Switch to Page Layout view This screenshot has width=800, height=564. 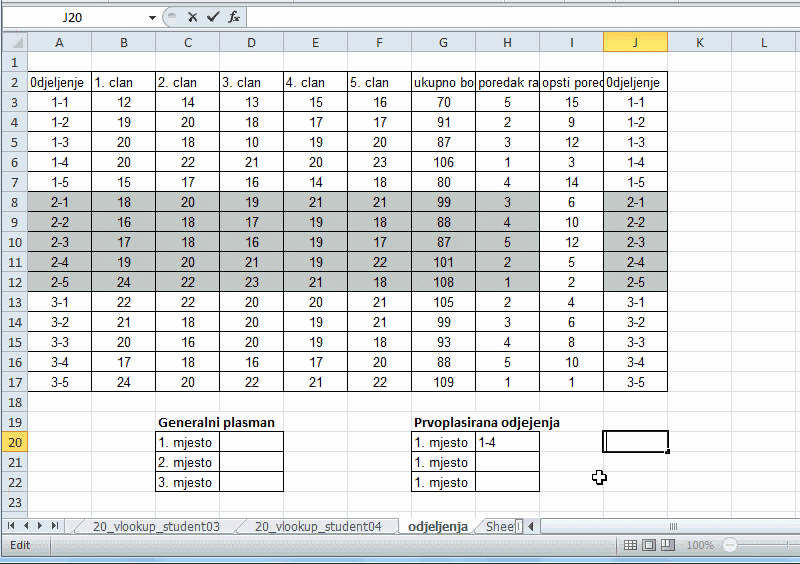point(649,545)
